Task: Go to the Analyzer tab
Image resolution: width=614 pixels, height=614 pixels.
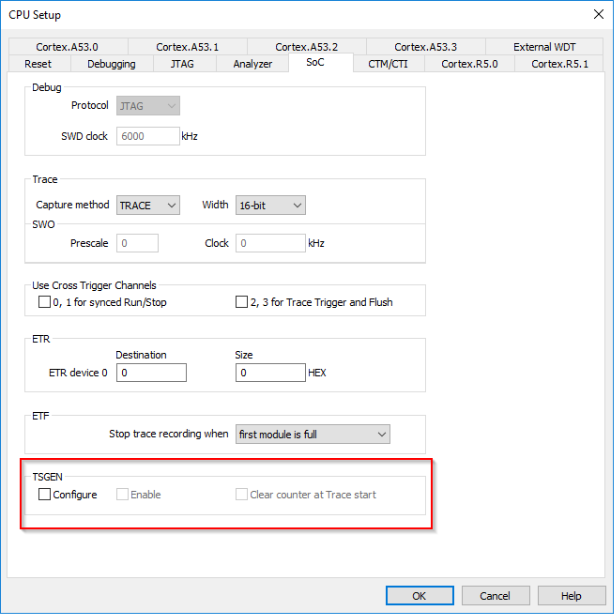Action: click(x=252, y=63)
